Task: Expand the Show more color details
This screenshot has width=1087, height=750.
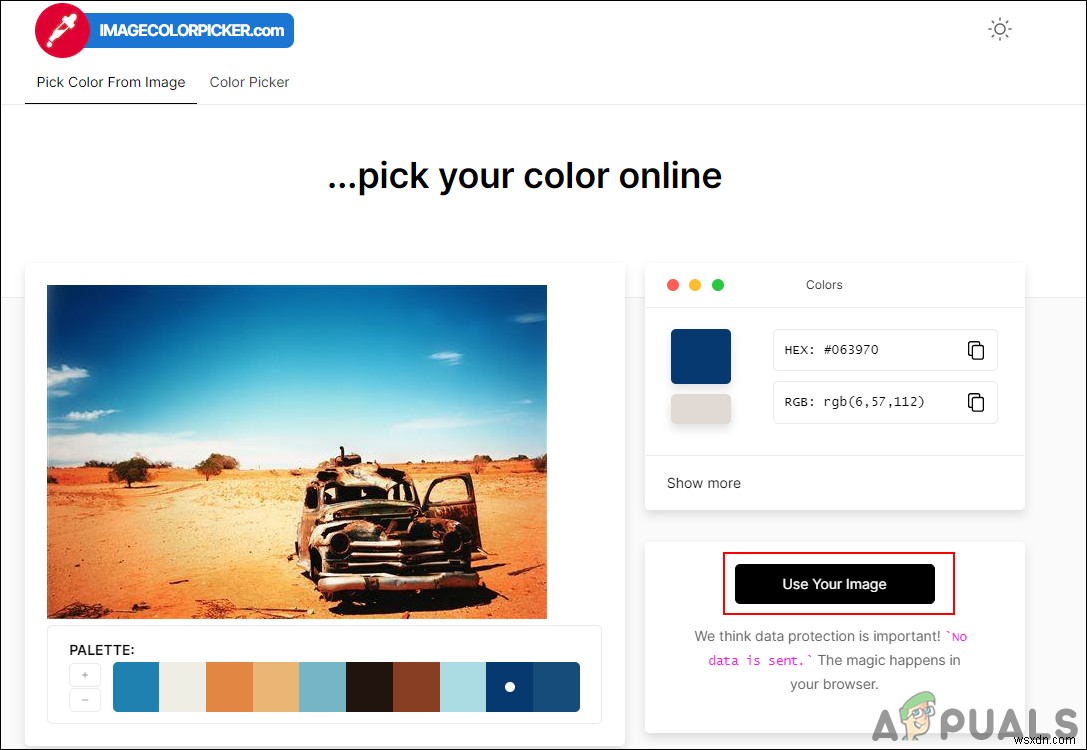Action: click(x=703, y=483)
